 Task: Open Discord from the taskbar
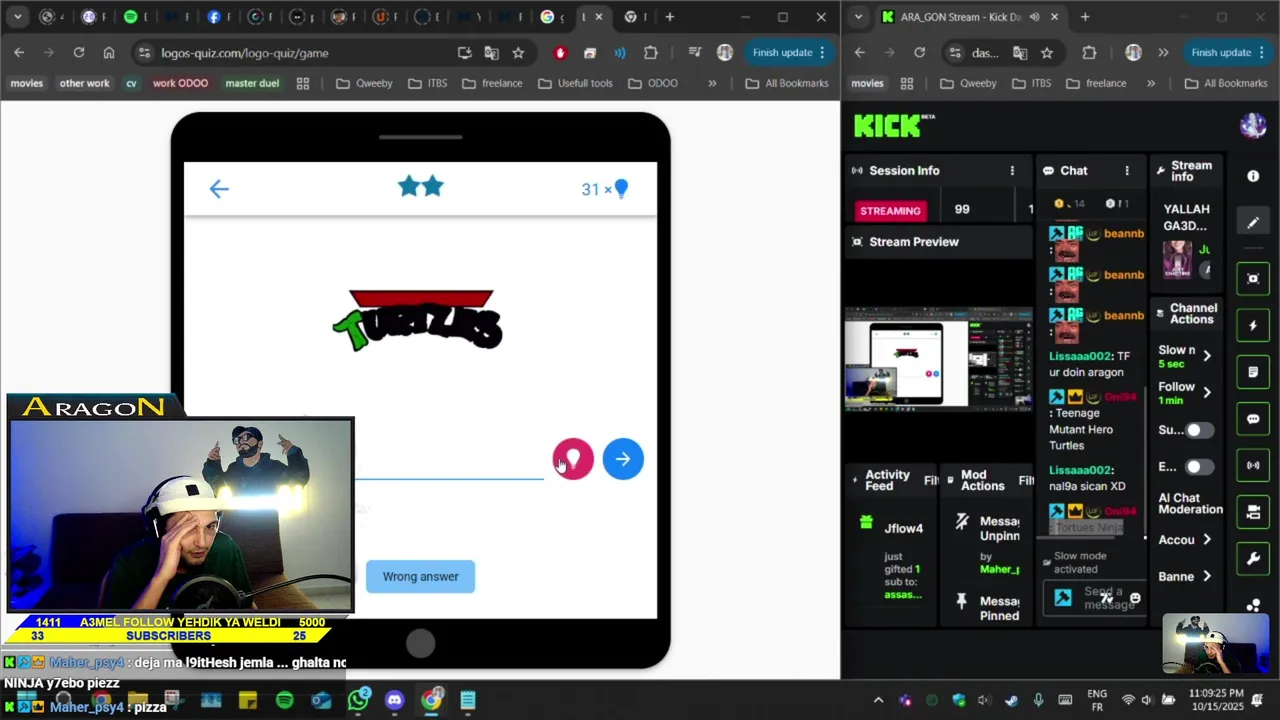[x=394, y=700]
